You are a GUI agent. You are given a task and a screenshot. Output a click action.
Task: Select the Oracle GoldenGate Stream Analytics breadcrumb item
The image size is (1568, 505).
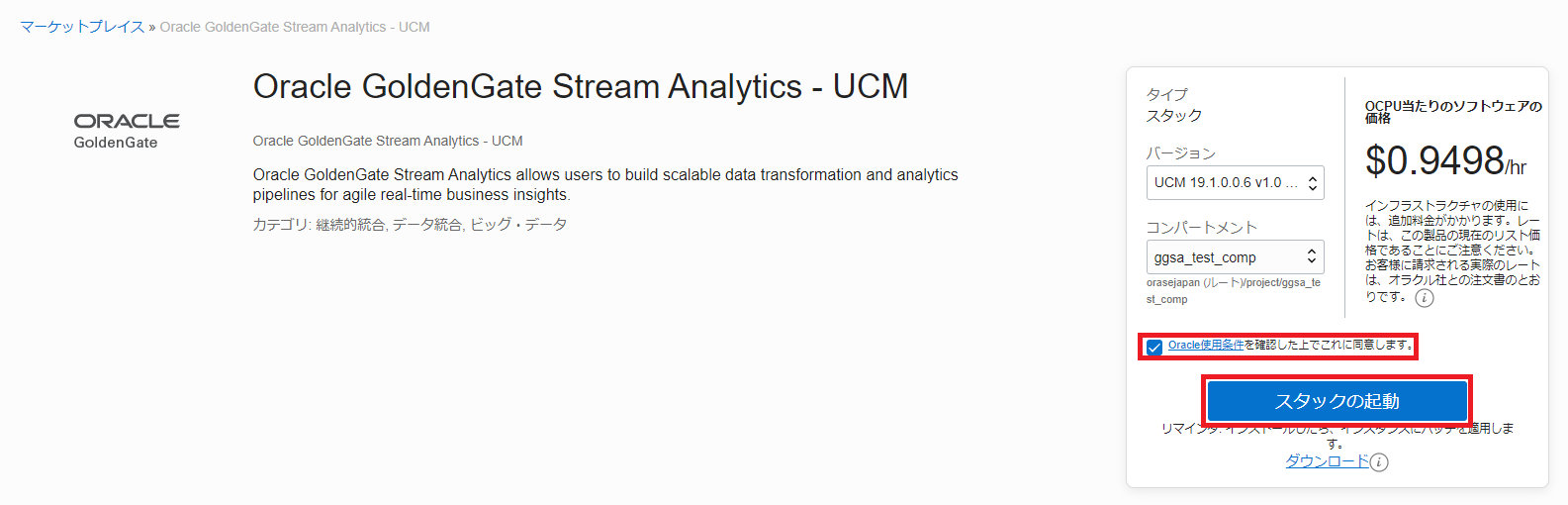coord(295,27)
